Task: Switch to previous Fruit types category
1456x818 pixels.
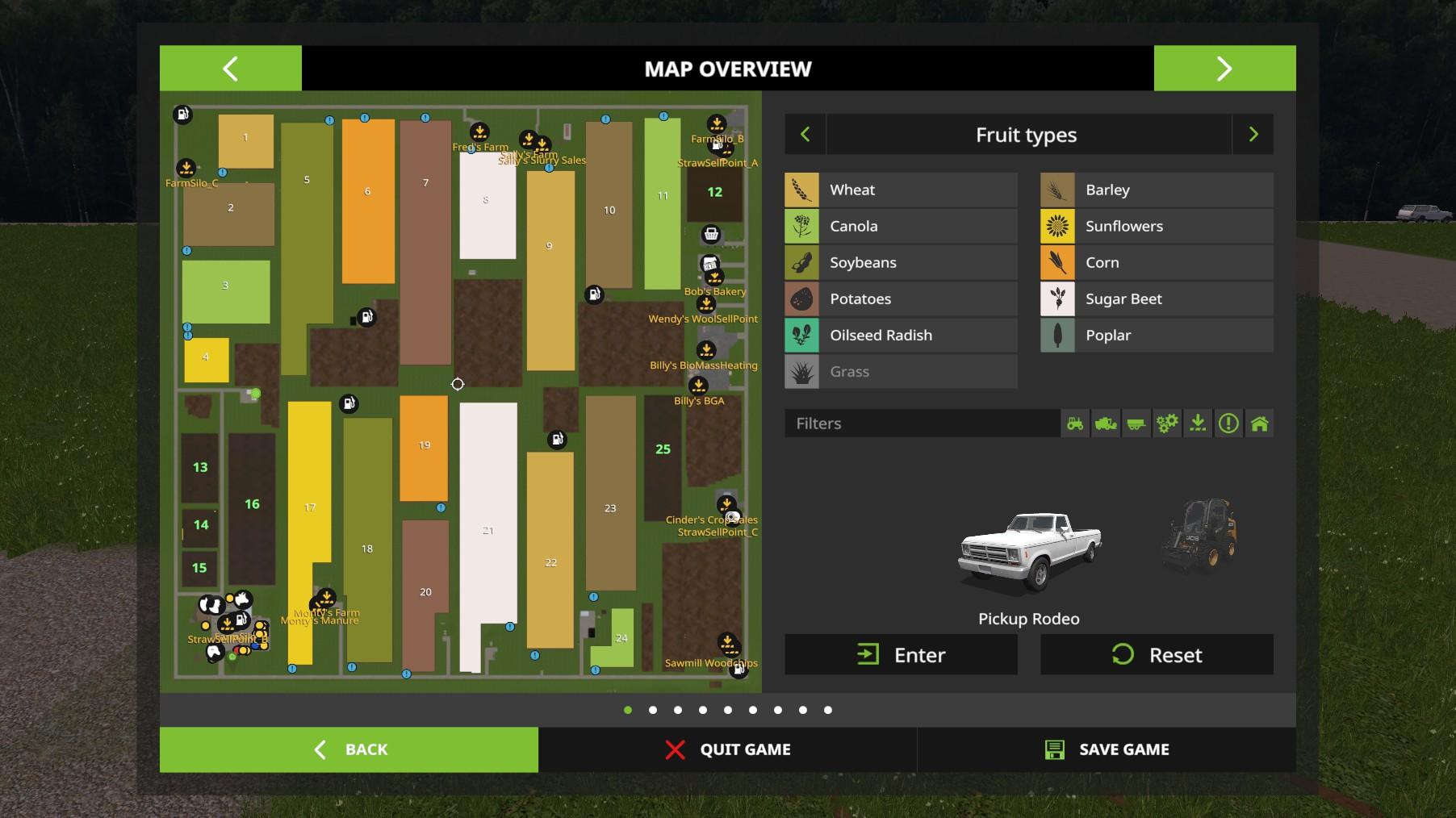Action: [805, 135]
